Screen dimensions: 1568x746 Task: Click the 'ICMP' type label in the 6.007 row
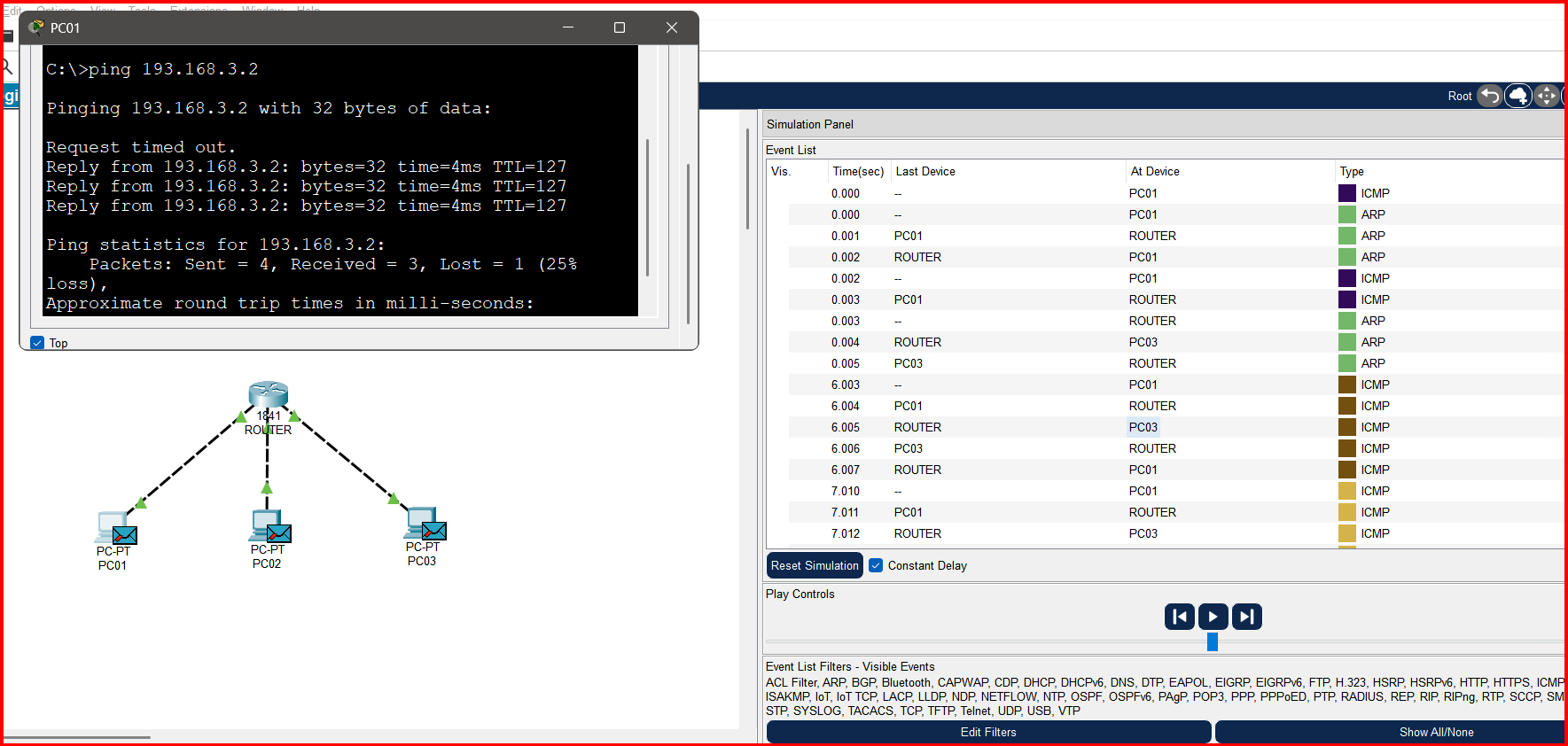click(1375, 470)
